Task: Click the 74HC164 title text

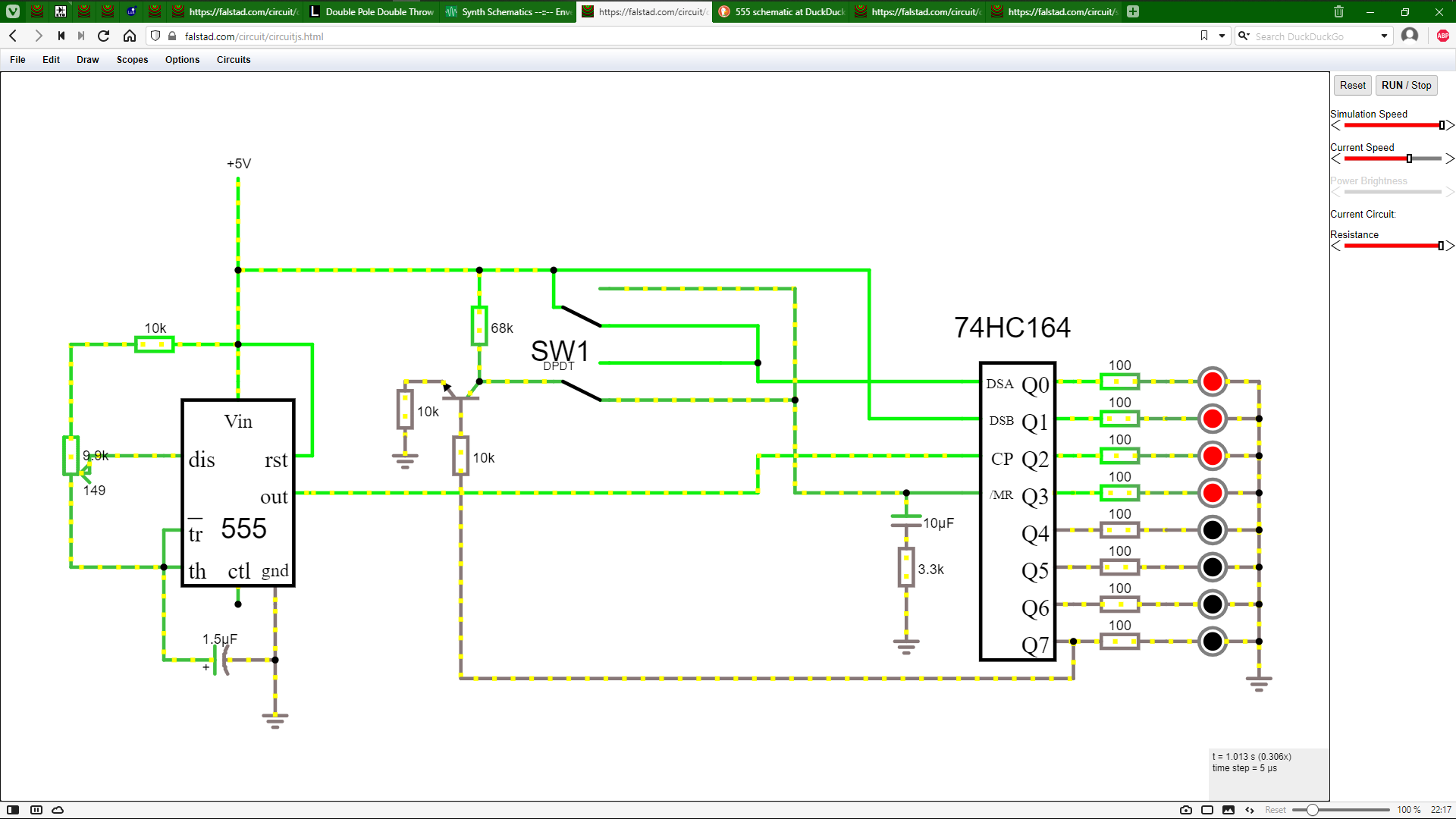Action: point(1012,328)
